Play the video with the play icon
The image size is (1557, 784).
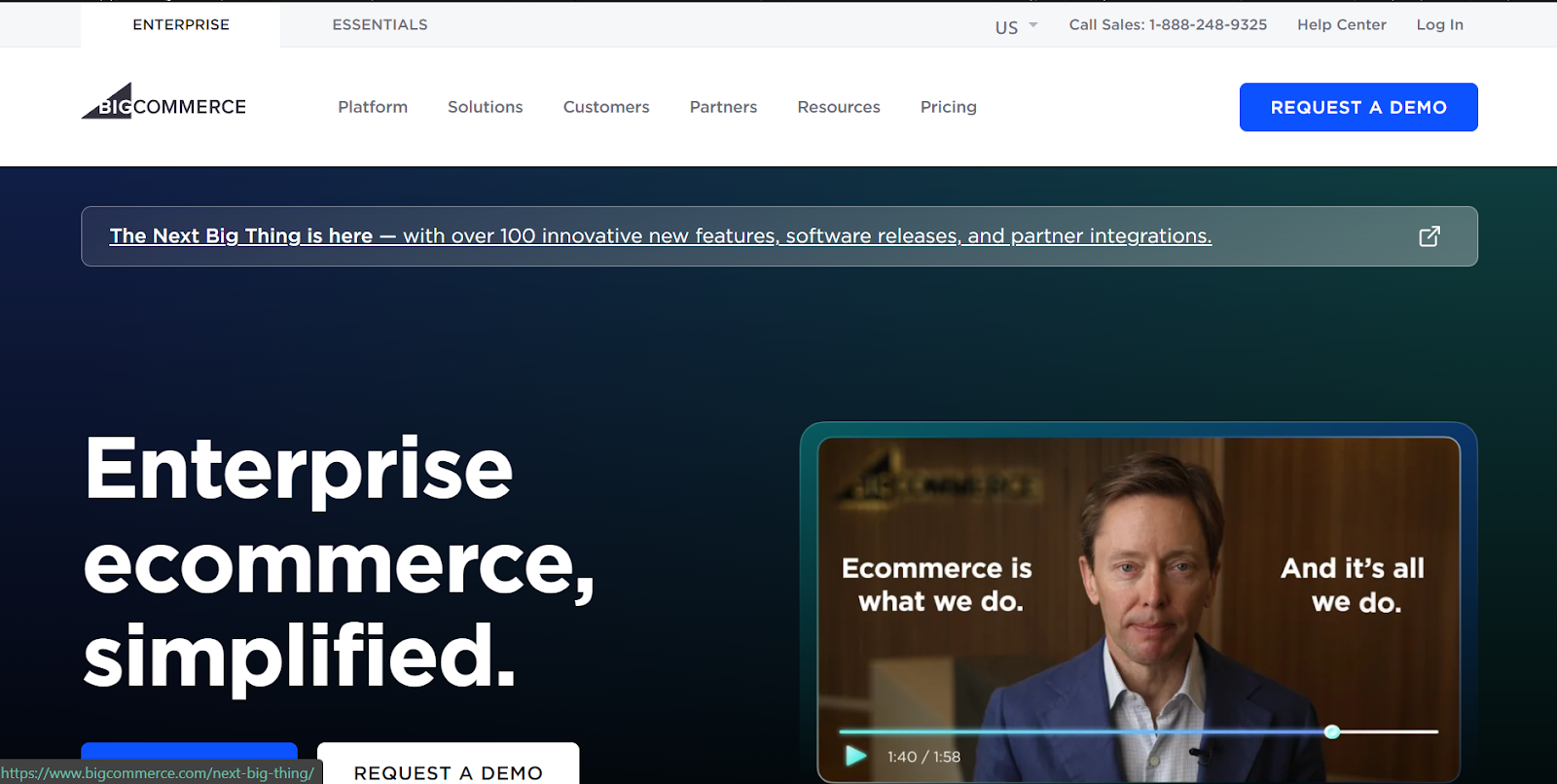click(855, 756)
